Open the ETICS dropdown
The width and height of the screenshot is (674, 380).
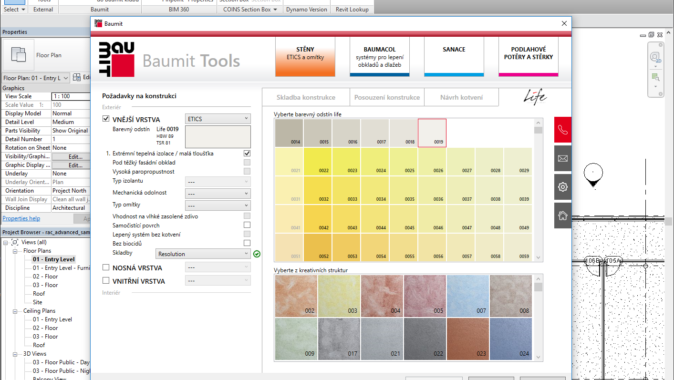click(x=218, y=119)
